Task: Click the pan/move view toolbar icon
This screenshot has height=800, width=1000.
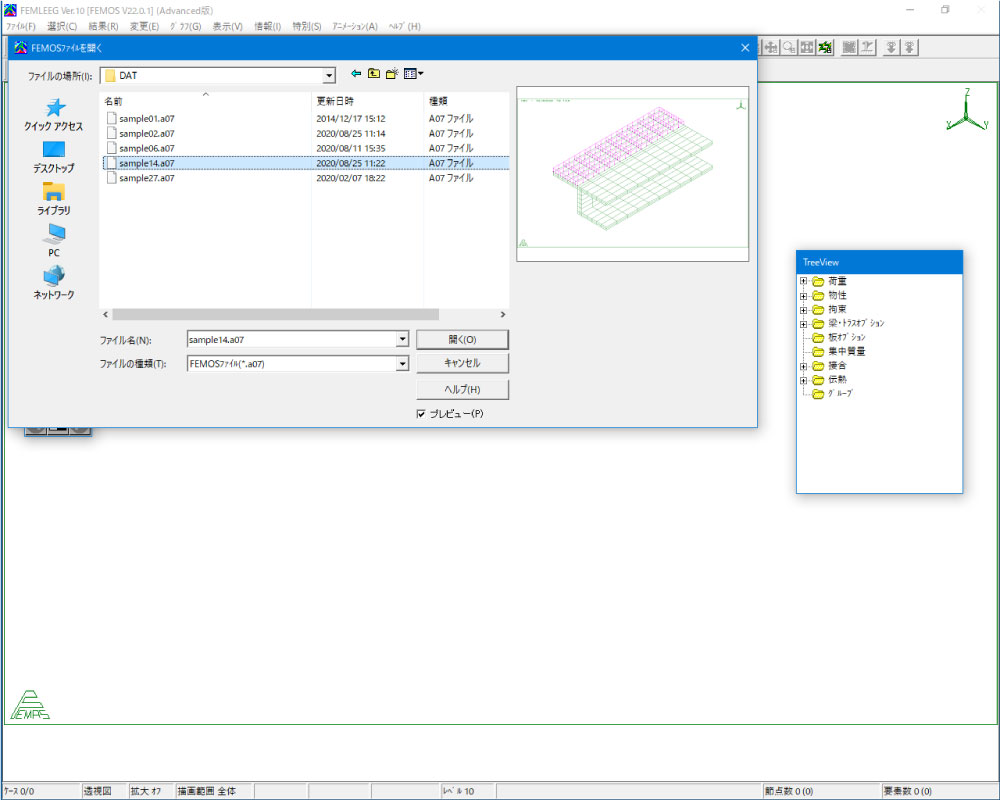Action: point(771,47)
